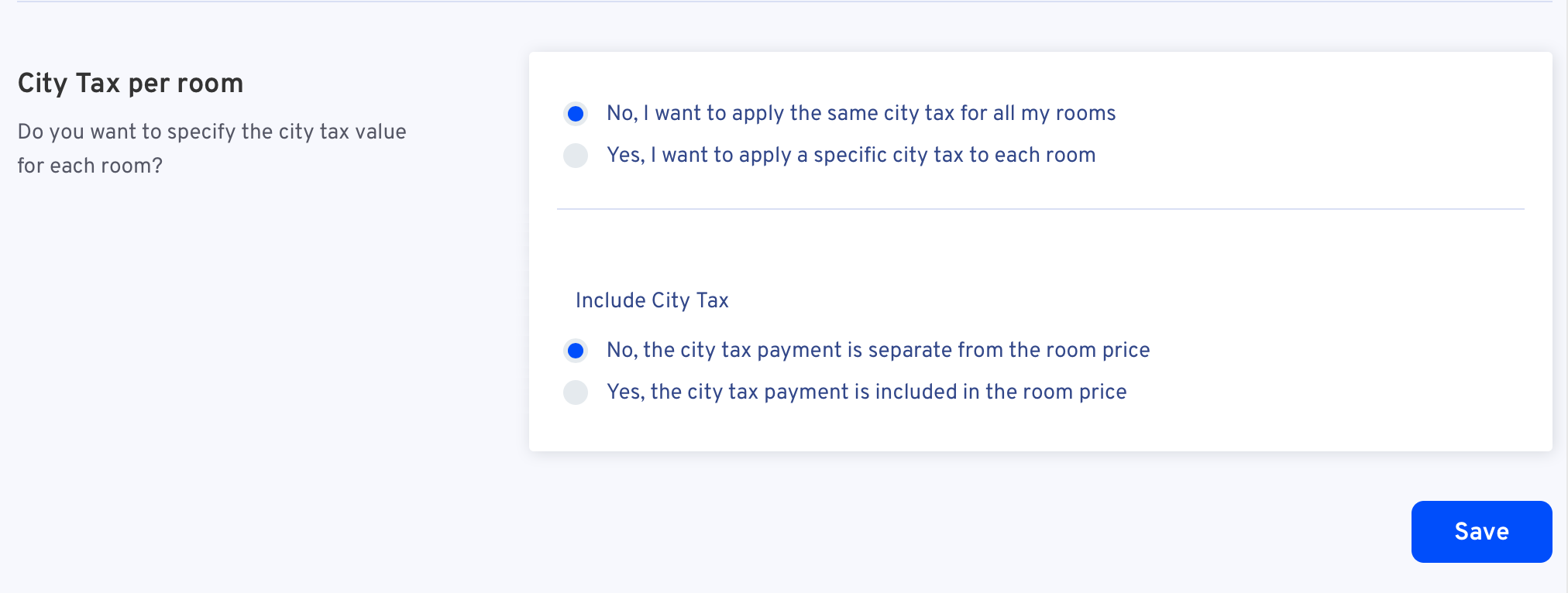Click the words 'for all my rooms'
Viewport: 1568px width, 593px height.
tap(1038, 114)
